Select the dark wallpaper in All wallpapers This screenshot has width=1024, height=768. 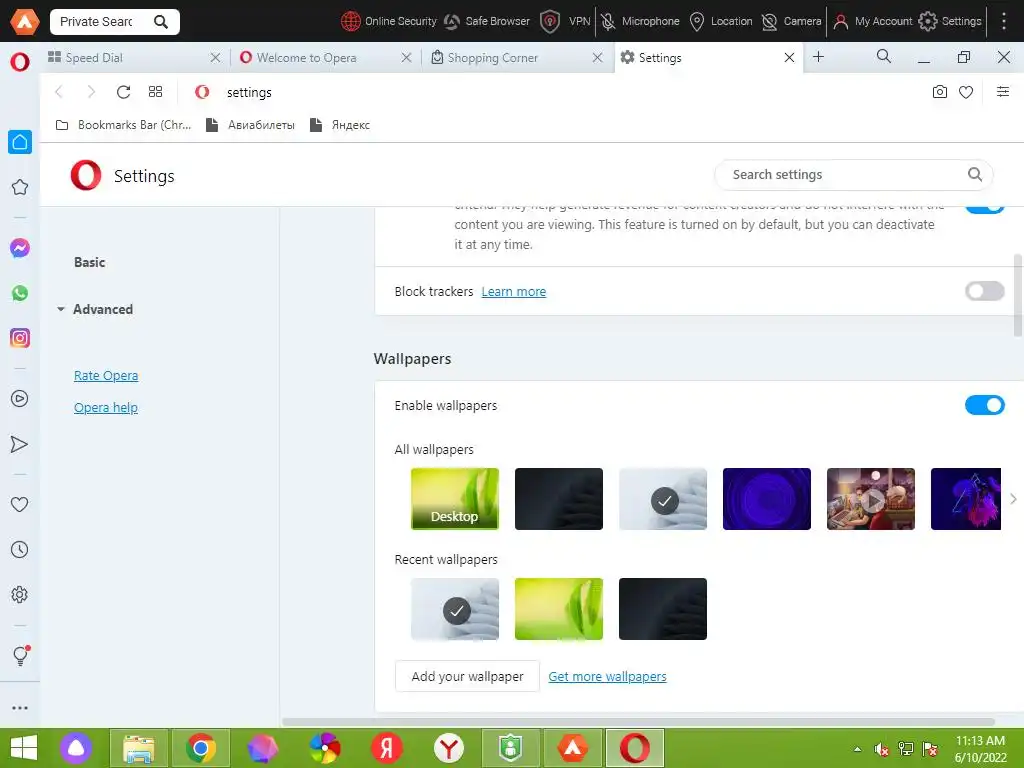(558, 499)
